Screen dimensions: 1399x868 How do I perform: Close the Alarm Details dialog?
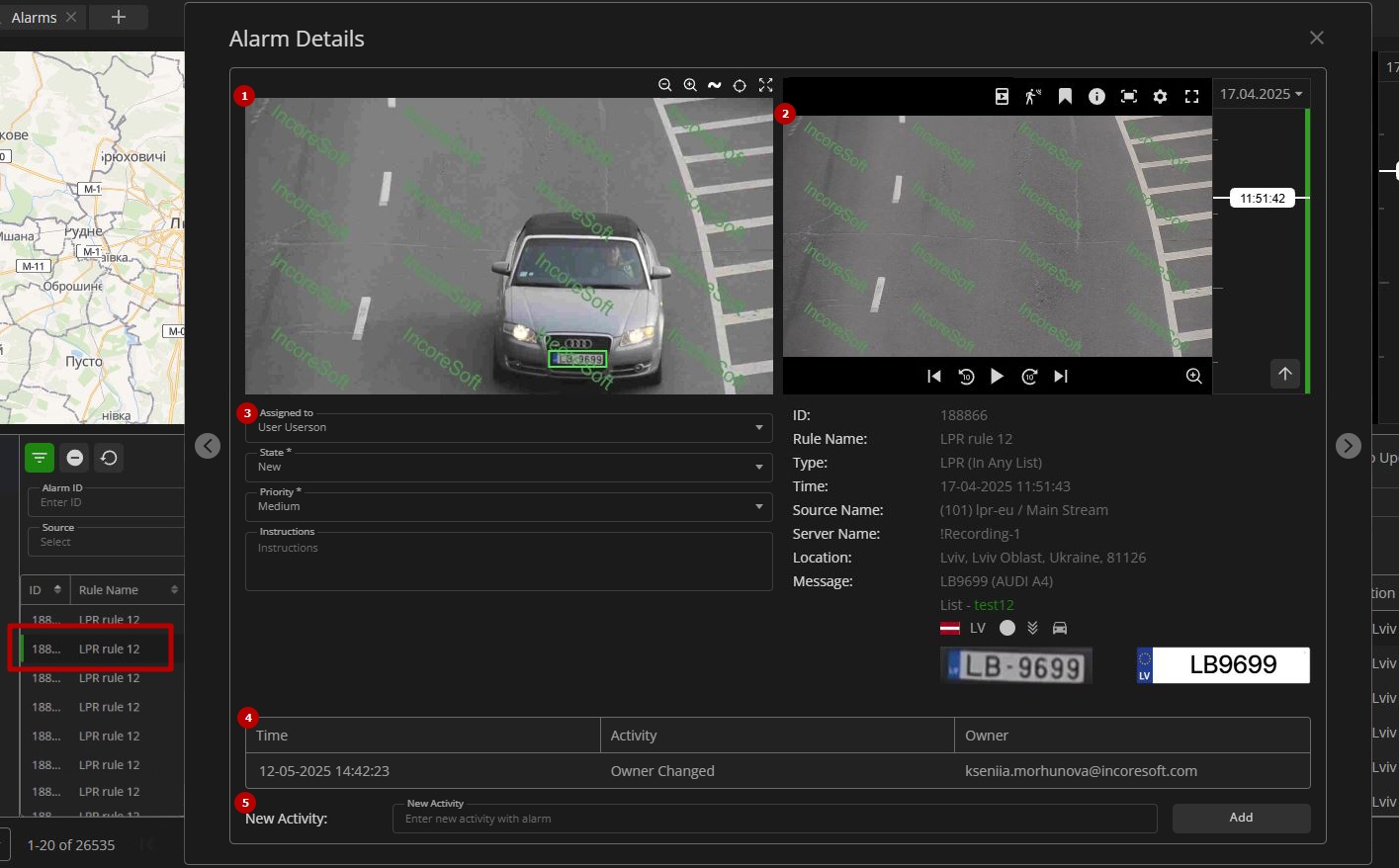pos(1316,38)
